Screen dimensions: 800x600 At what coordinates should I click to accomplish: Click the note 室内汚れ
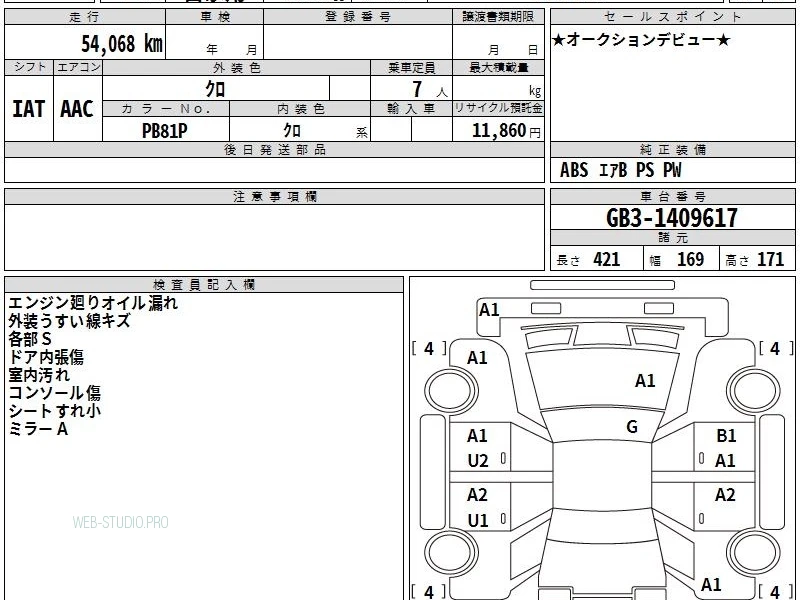pos(39,374)
